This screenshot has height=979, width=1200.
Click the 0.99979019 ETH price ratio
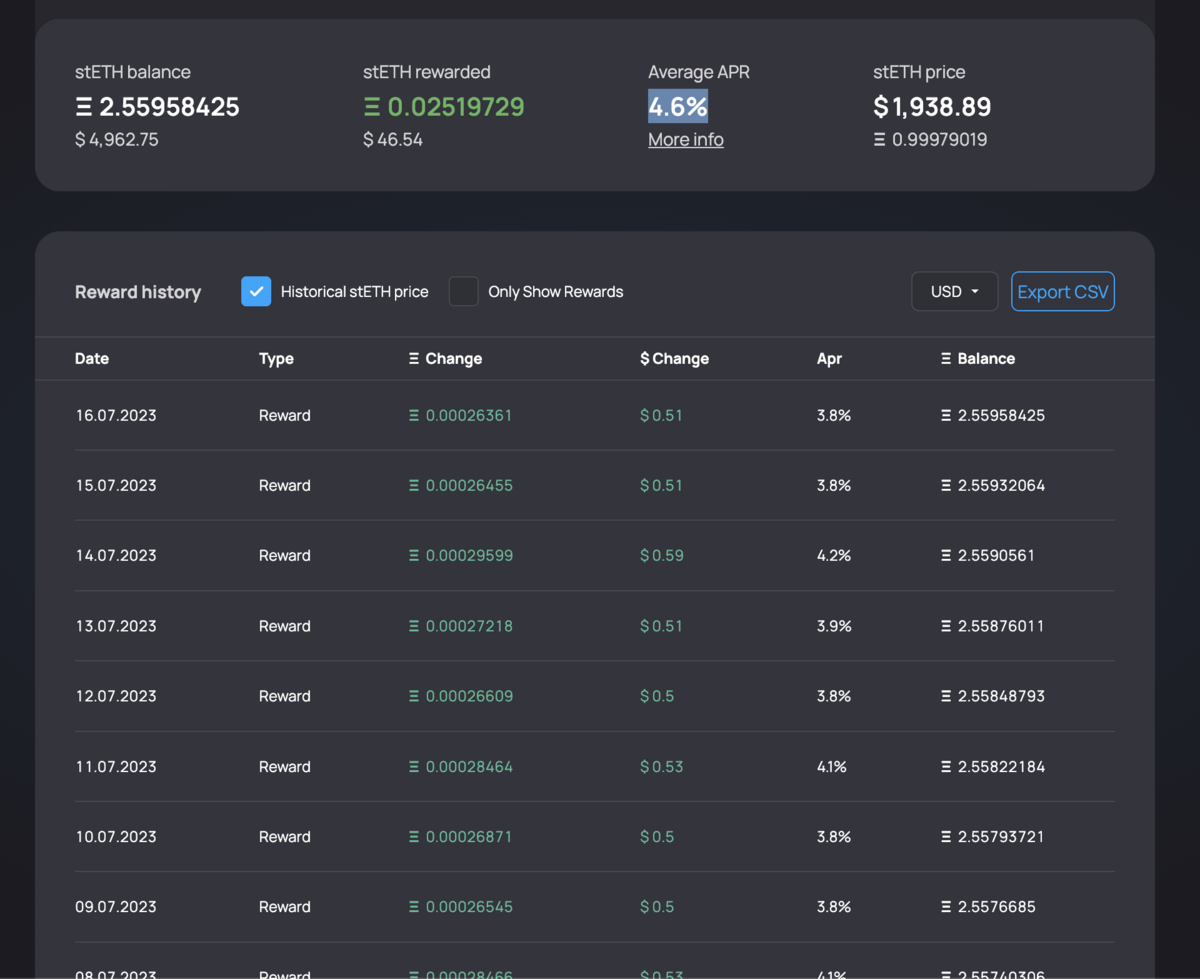[x=930, y=140]
